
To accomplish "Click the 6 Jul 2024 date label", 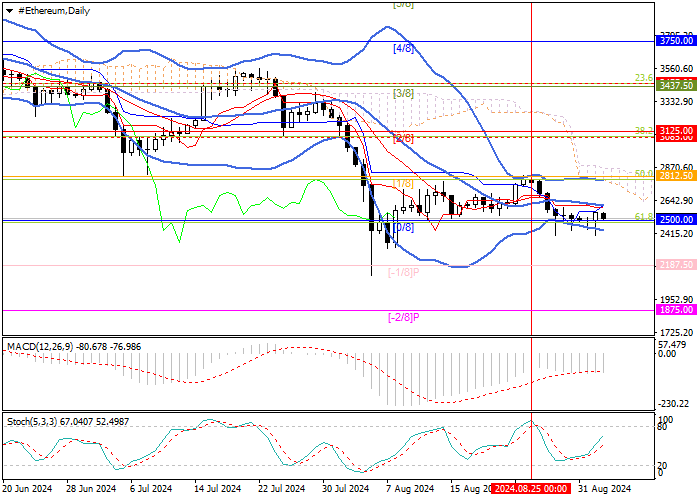I will (151, 488).
